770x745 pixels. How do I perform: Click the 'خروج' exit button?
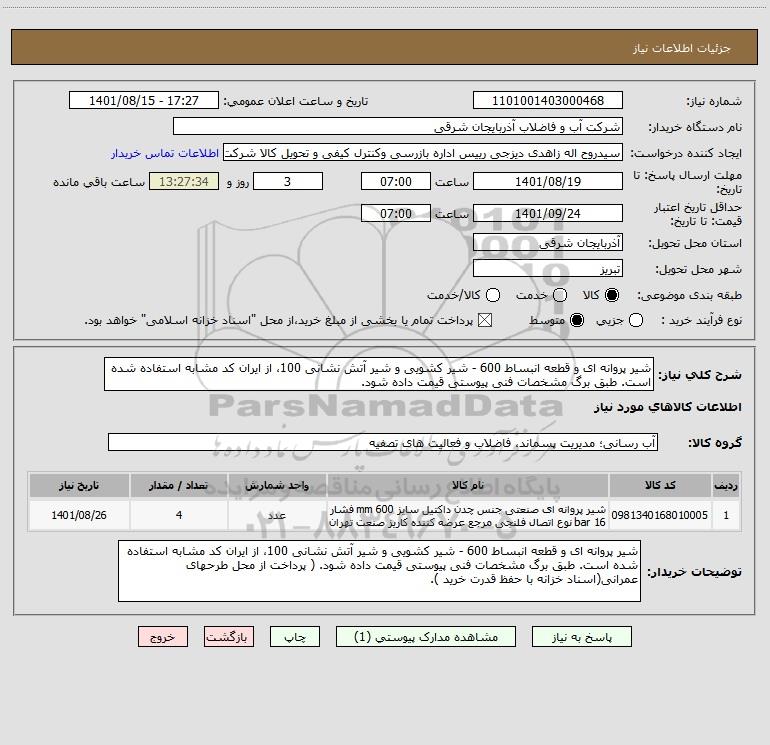point(163,637)
